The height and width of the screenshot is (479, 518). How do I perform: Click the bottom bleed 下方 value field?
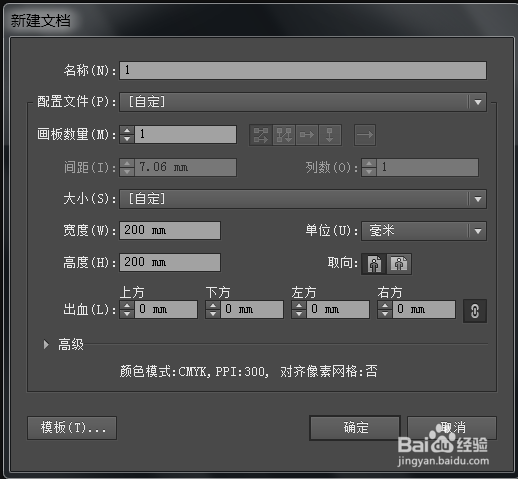(x=252, y=309)
